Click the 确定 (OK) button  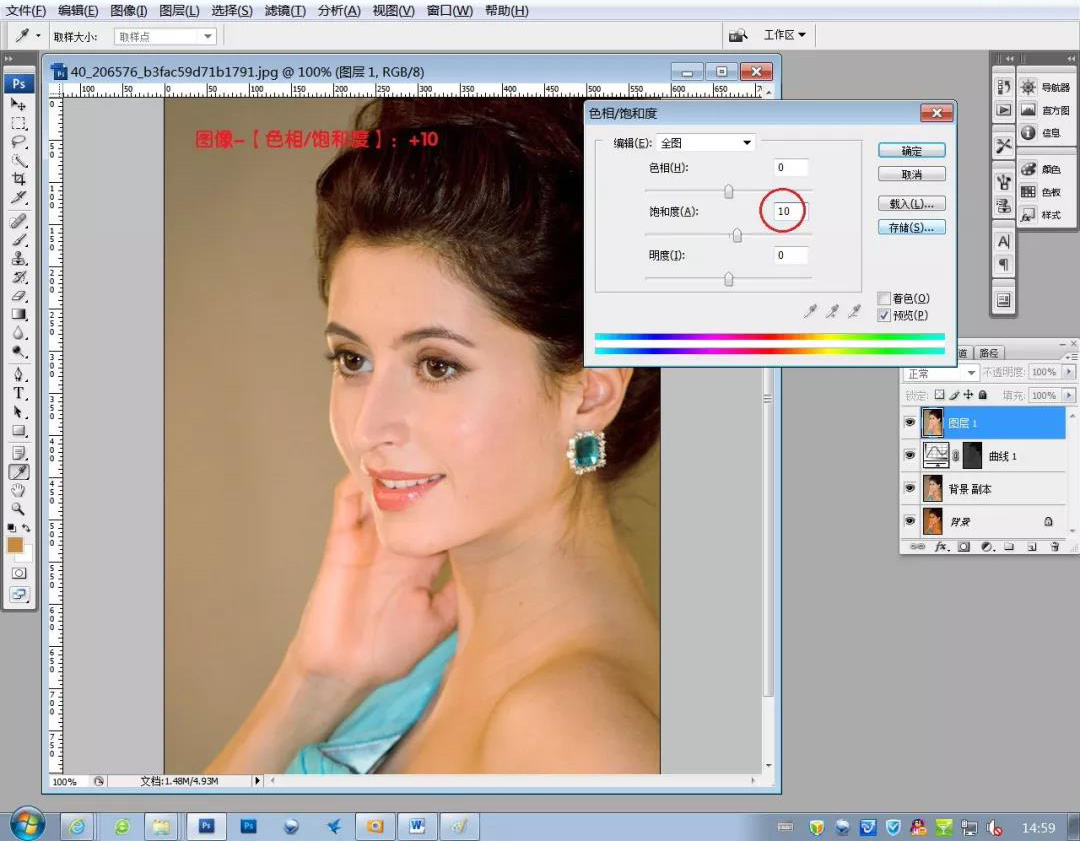point(911,151)
